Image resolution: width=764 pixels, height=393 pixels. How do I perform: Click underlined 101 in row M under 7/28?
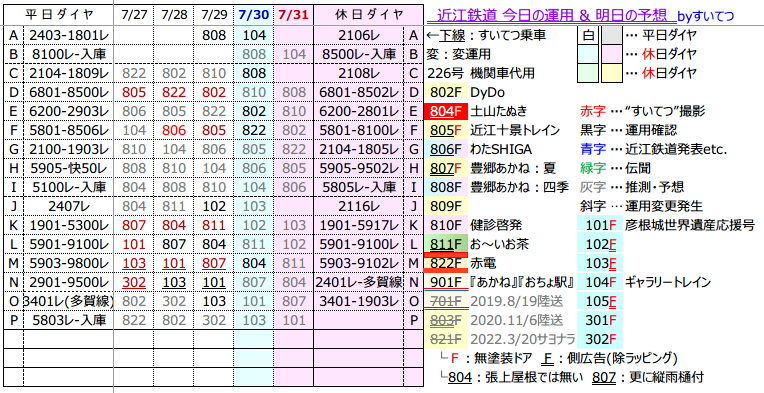coord(174,263)
